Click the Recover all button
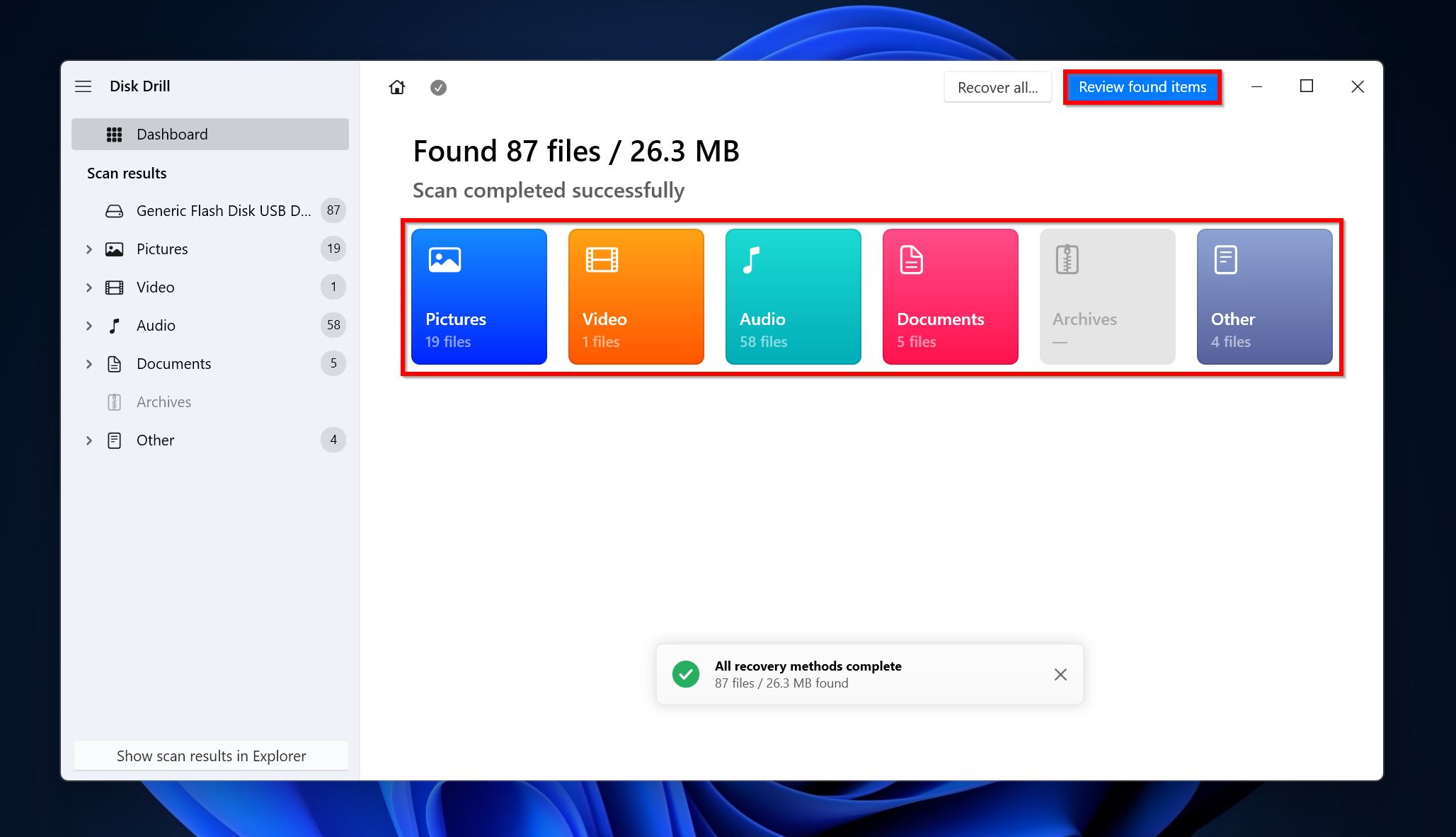 tap(997, 86)
